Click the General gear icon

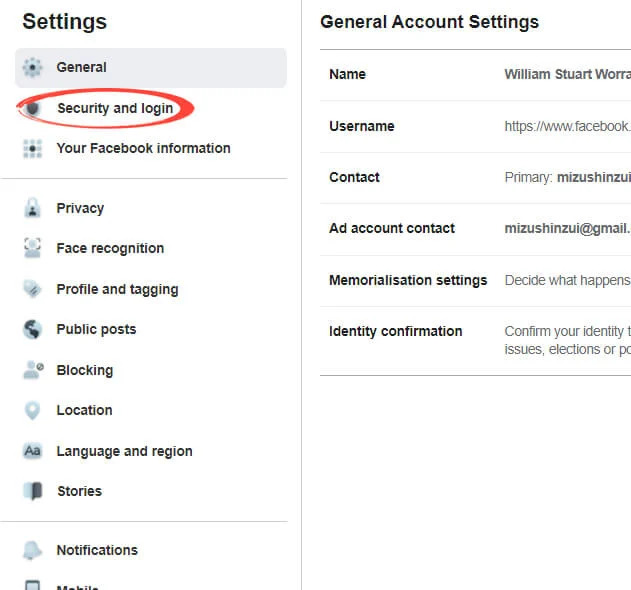click(33, 68)
